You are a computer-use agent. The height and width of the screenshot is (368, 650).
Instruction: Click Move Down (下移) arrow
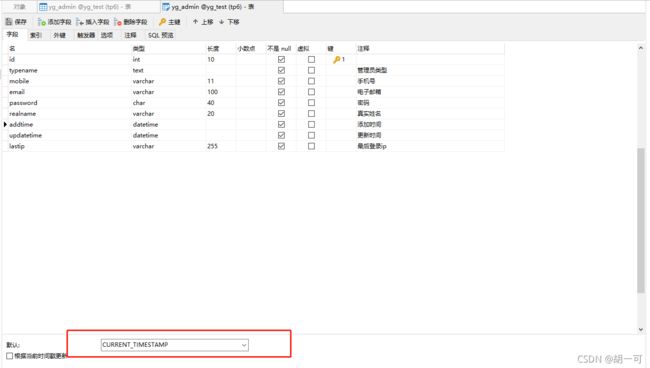point(221,22)
